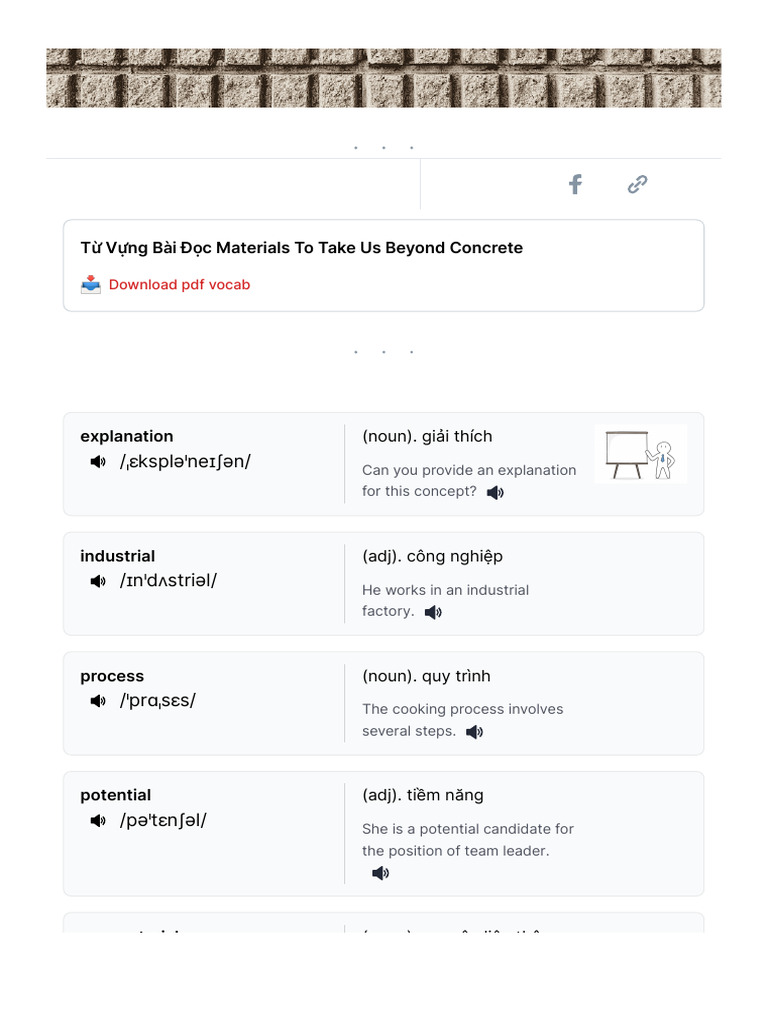The width and height of the screenshot is (768, 1024).
Task: Select the word potential
Action: click(116, 795)
